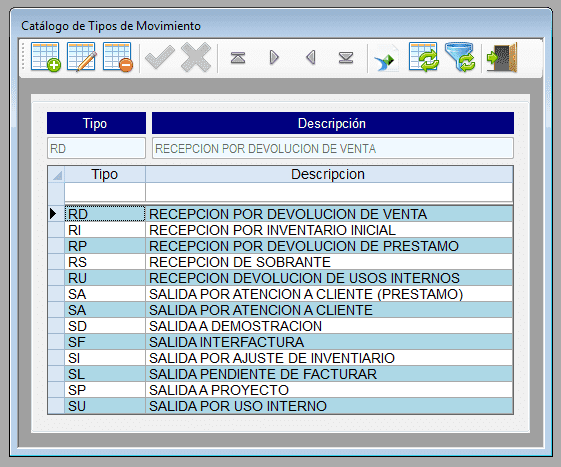Screen dimensions: 561x467
Task: Go to previous record arrow
Action: tap(311, 57)
